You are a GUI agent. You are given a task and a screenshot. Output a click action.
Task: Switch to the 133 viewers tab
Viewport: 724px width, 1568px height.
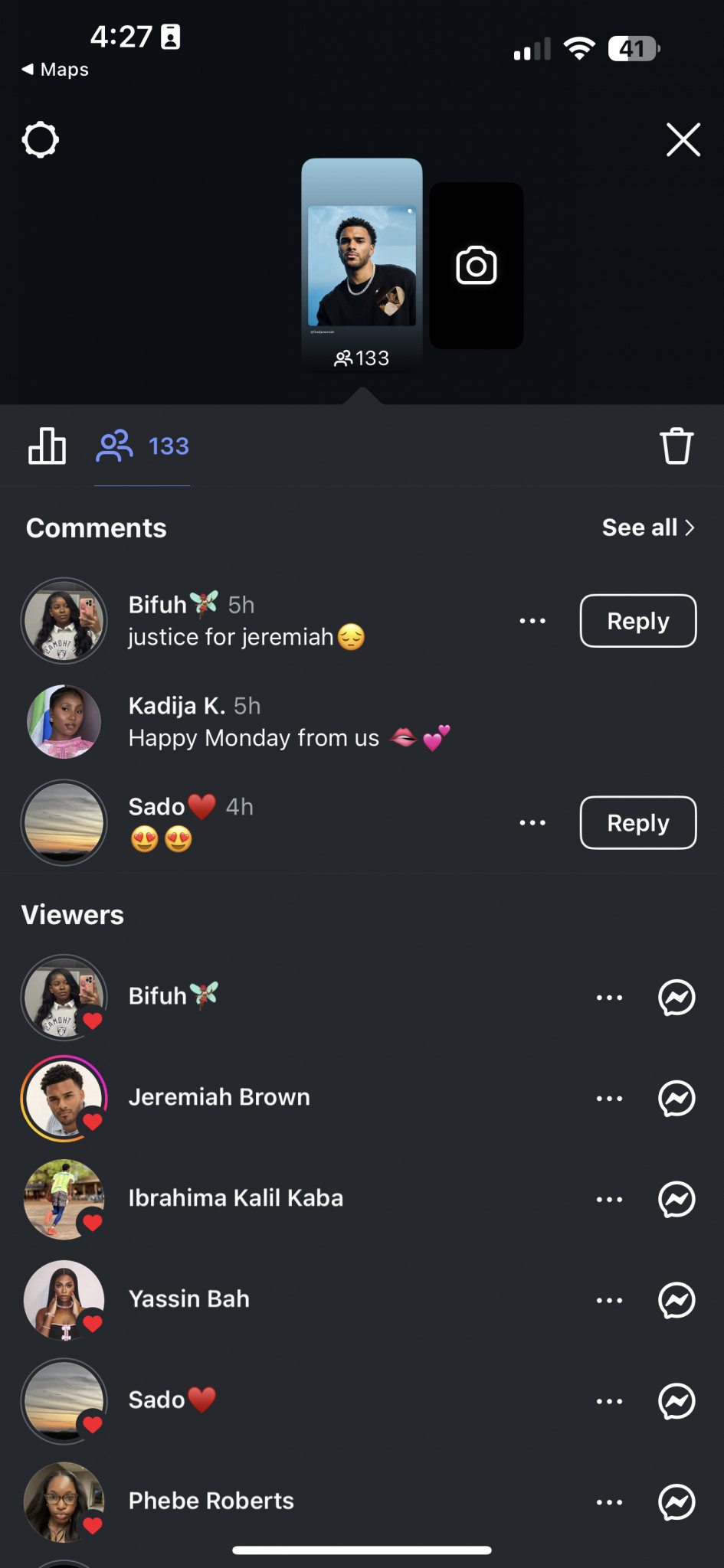143,446
